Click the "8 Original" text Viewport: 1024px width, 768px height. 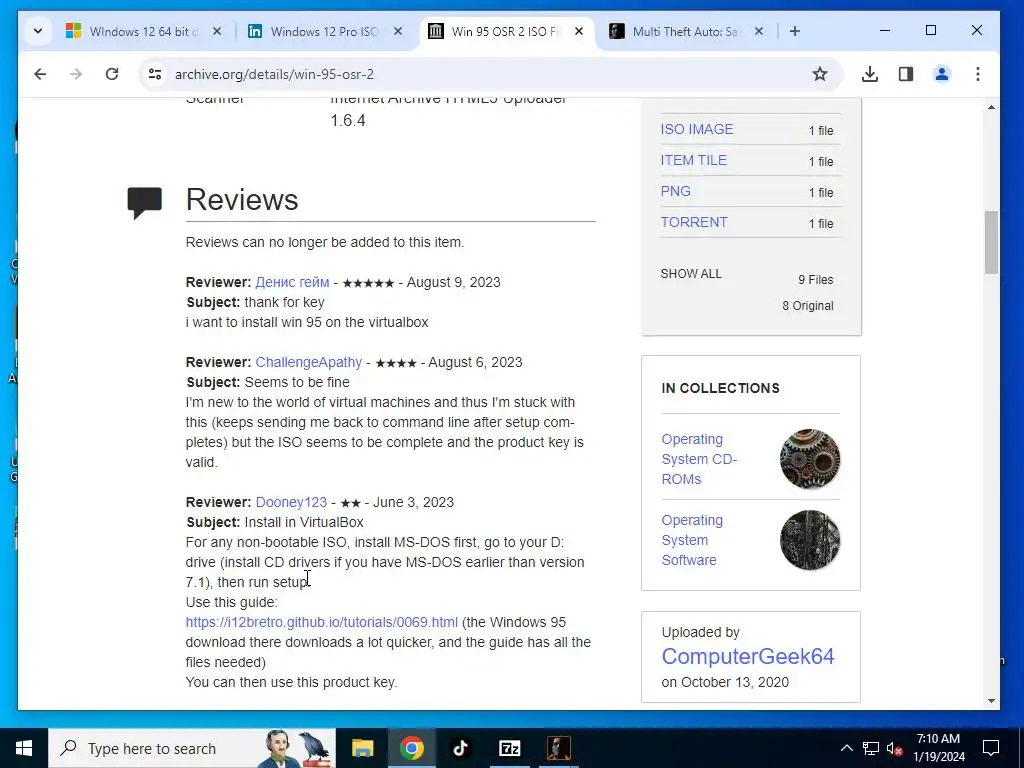(808, 306)
